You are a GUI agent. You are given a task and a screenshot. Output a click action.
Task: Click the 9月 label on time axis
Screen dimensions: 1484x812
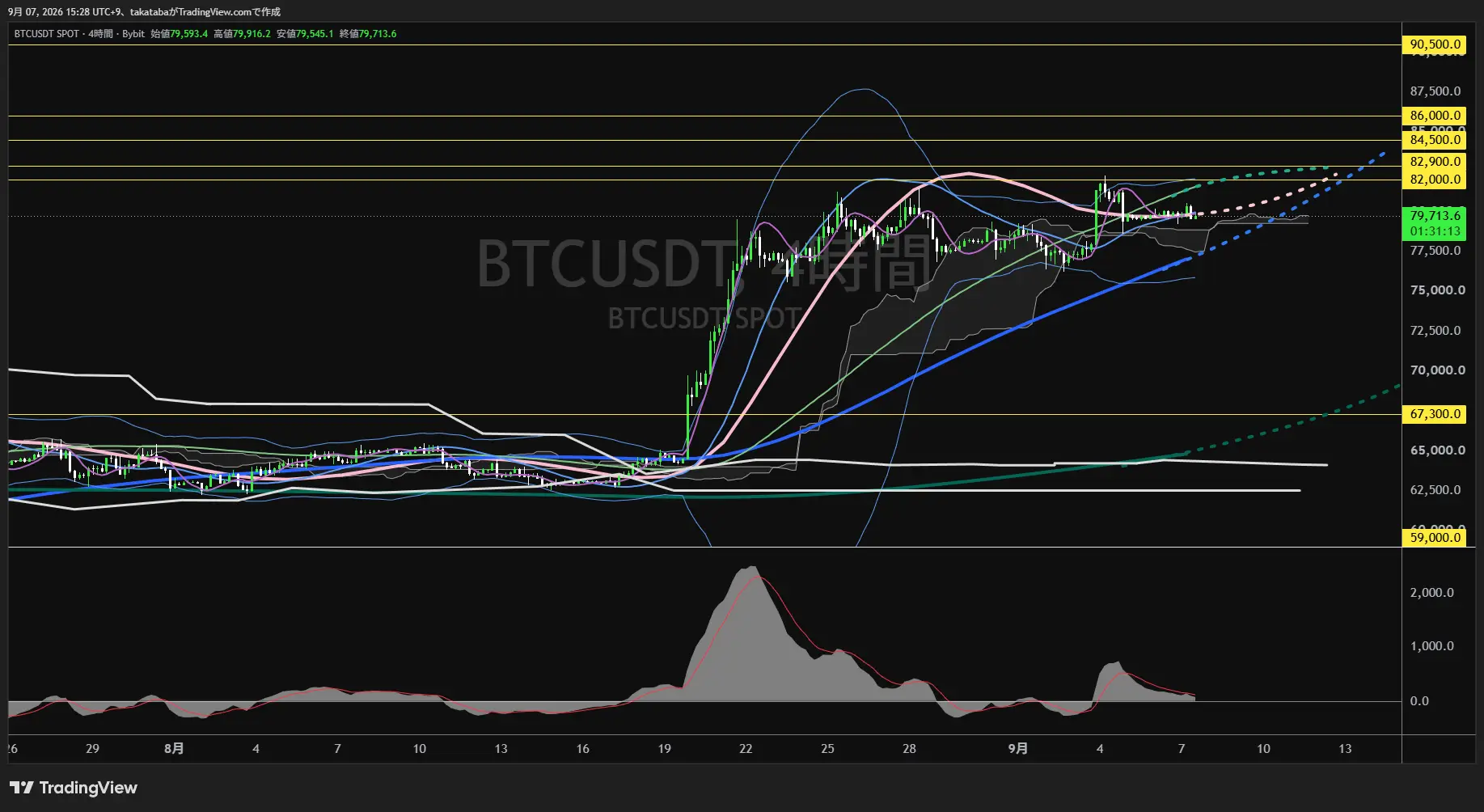(x=1018, y=749)
